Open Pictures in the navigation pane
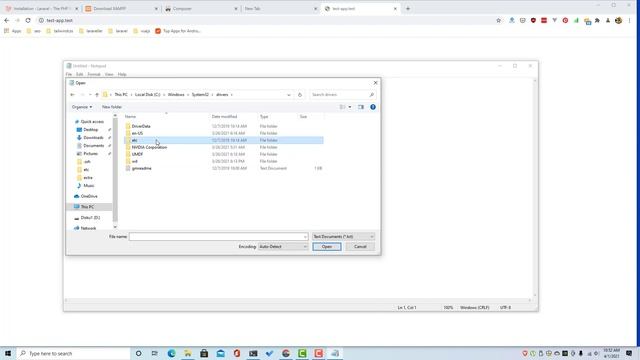Viewport: 640px width, 360px height. [91, 154]
